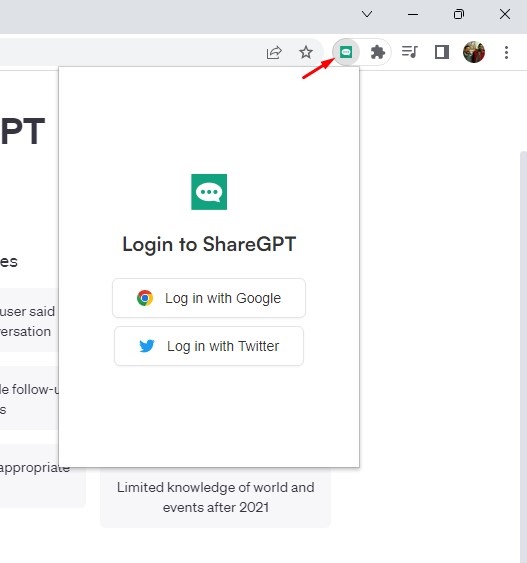This screenshot has width=527, height=563.
Task: Expand the tab search chevron
Action: [367, 14]
